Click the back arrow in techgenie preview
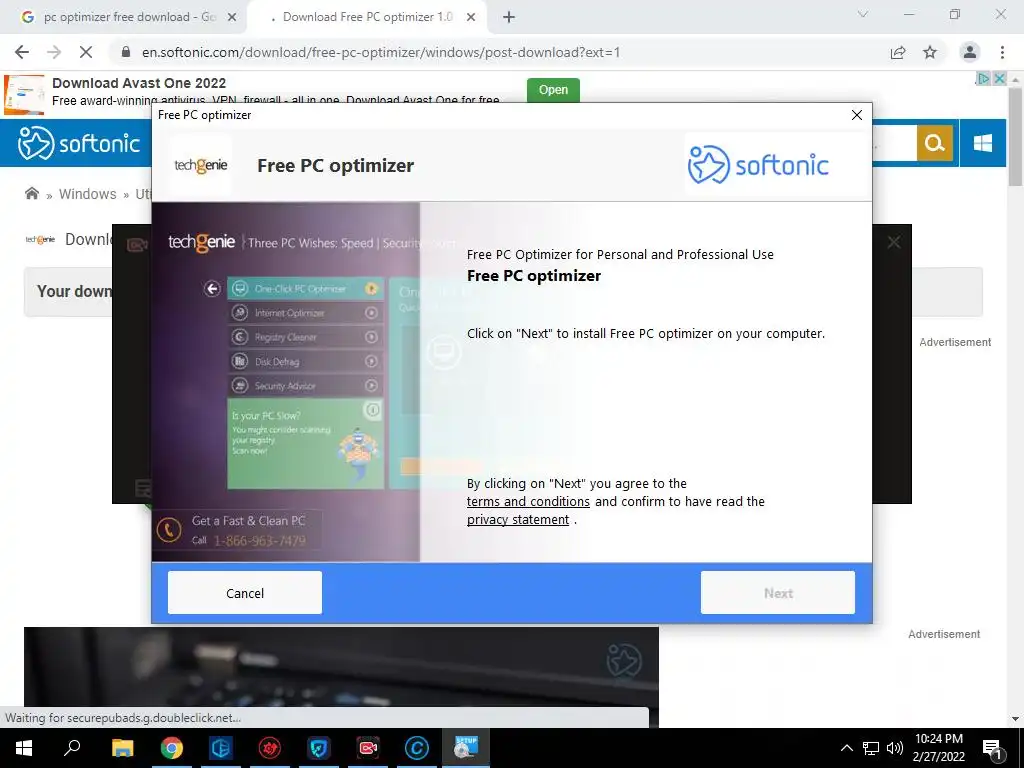 click(212, 288)
